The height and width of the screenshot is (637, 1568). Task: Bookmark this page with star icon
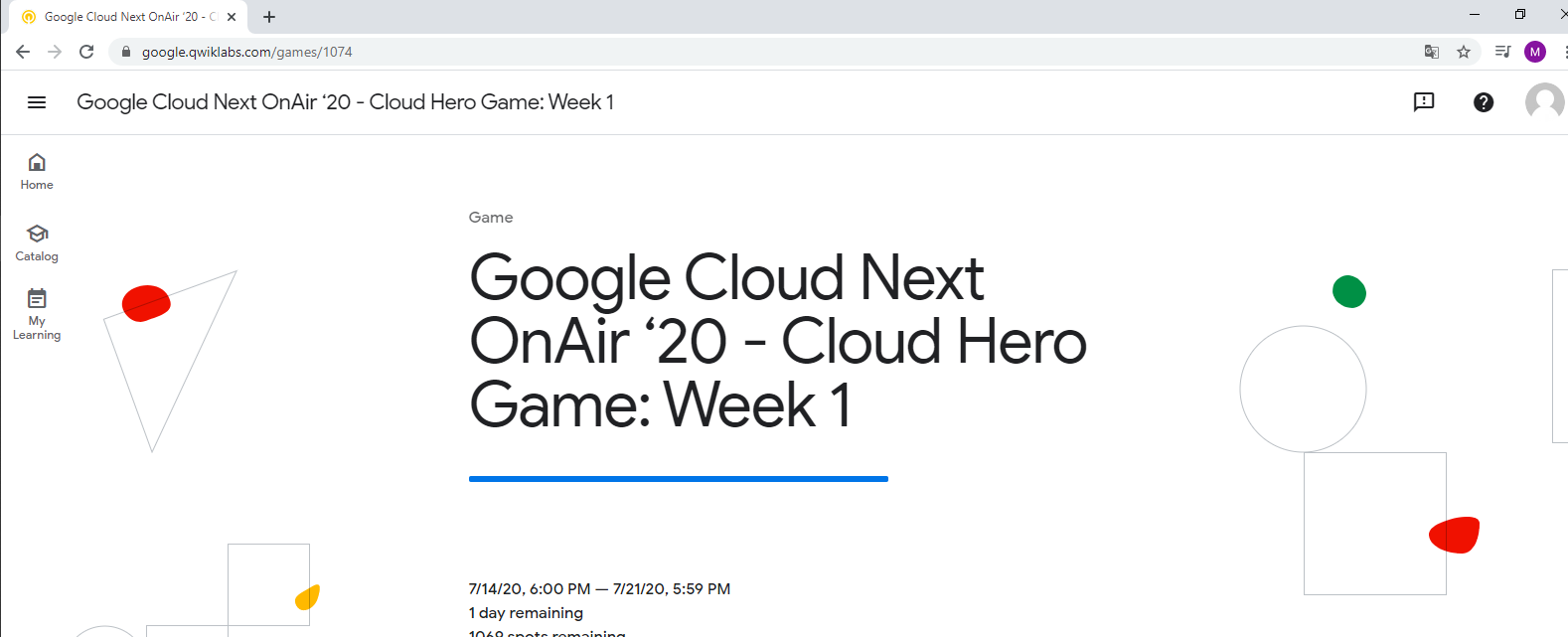pyautogui.click(x=1464, y=52)
